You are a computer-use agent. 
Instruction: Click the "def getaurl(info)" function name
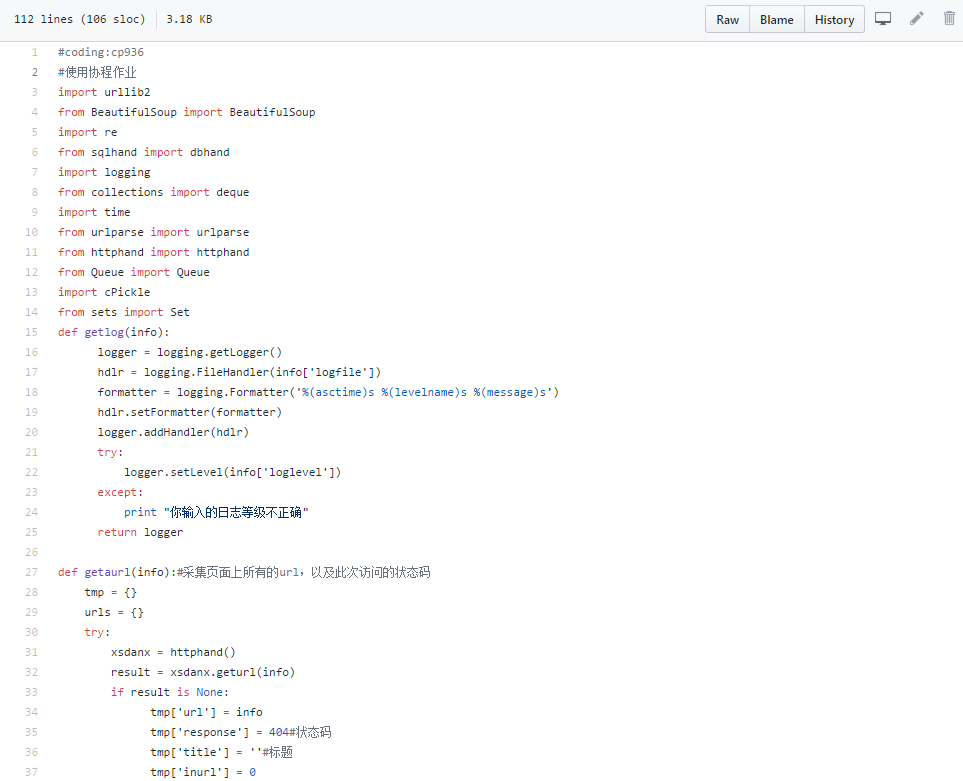(107, 572)
